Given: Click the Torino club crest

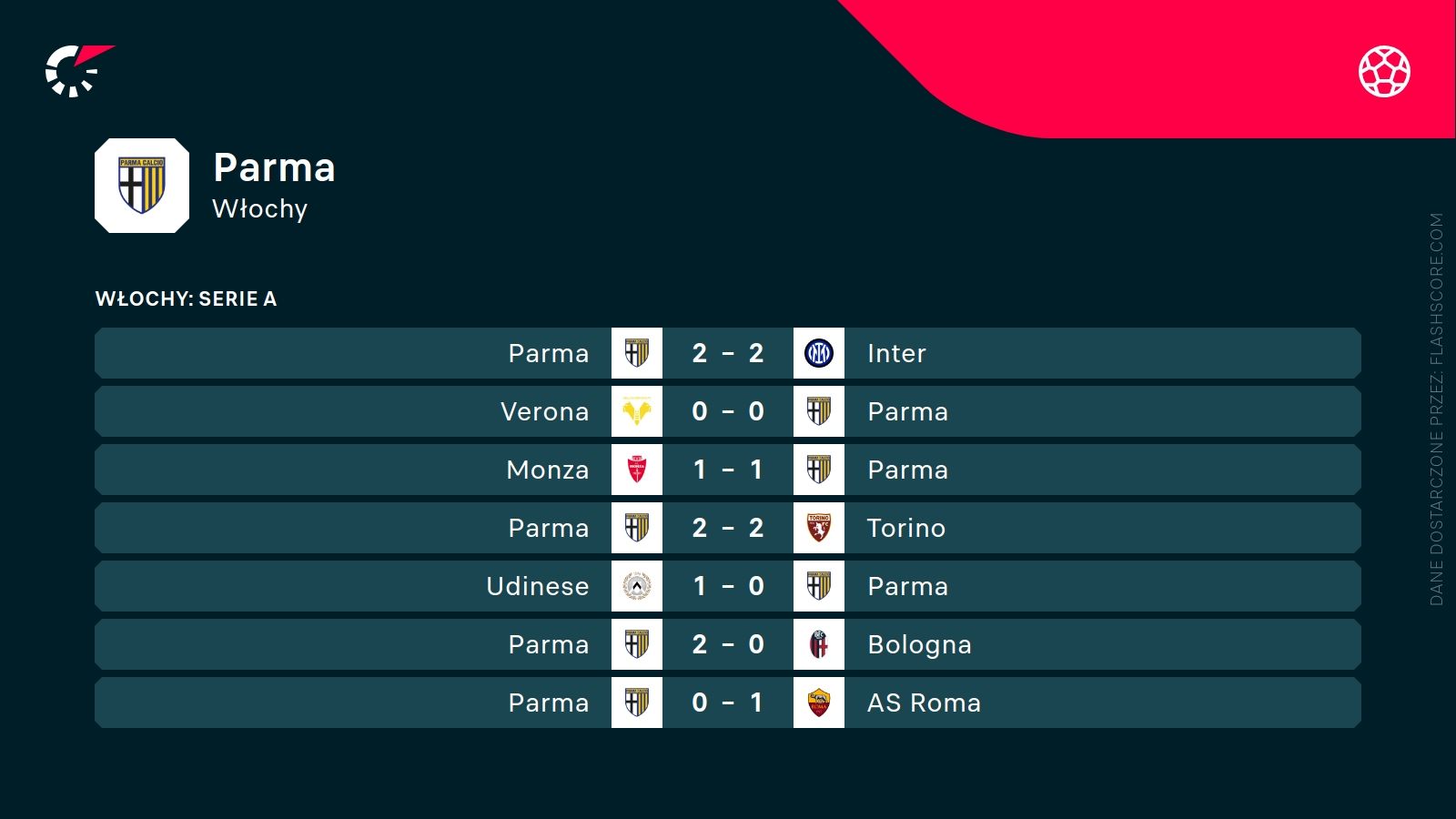Looking at the screenshot, I should (819, 528).
